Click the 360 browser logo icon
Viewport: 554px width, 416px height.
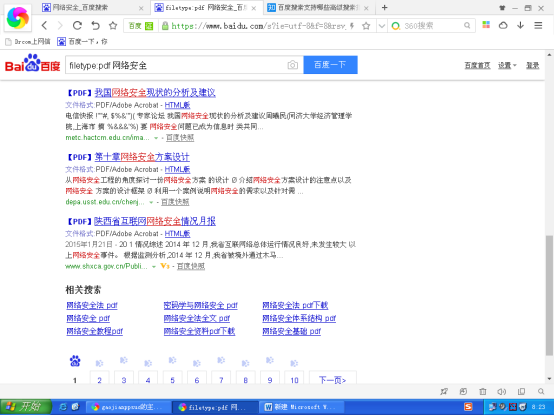pos(17,18)
